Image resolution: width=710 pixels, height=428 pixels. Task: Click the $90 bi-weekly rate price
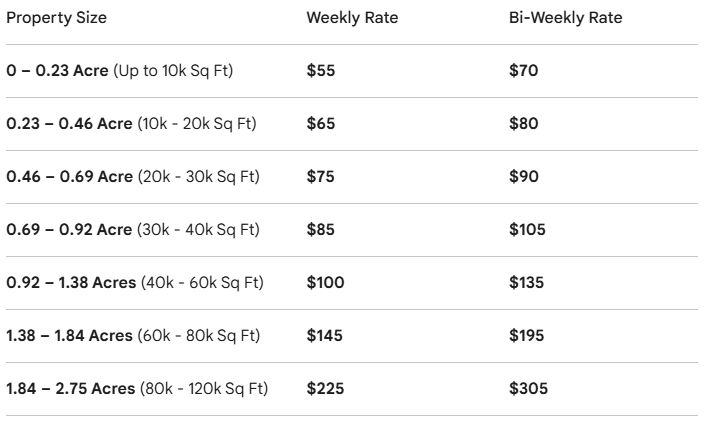[x=523, y=177]
